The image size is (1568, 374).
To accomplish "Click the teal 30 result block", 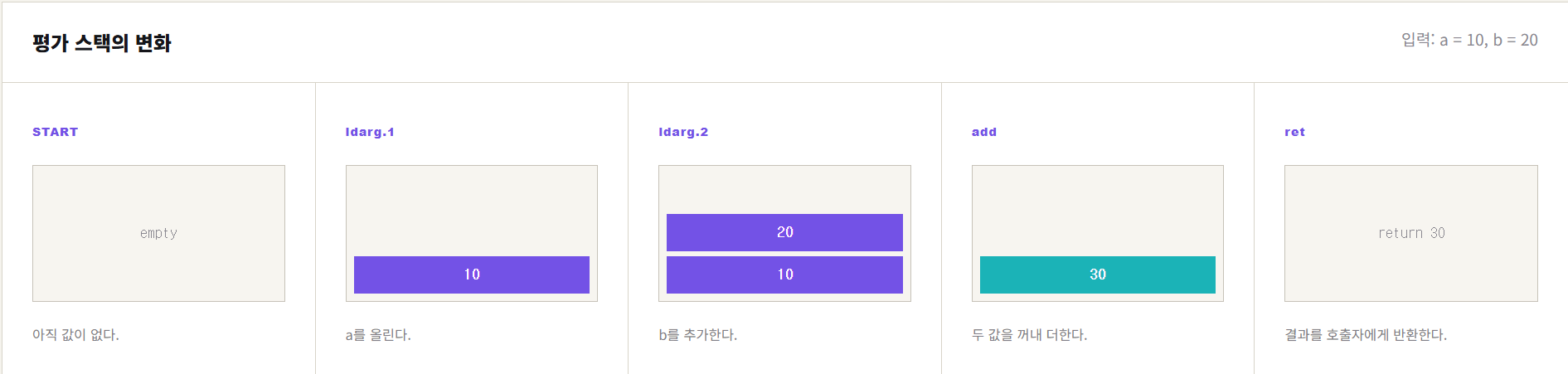I will pos(1098,274).
